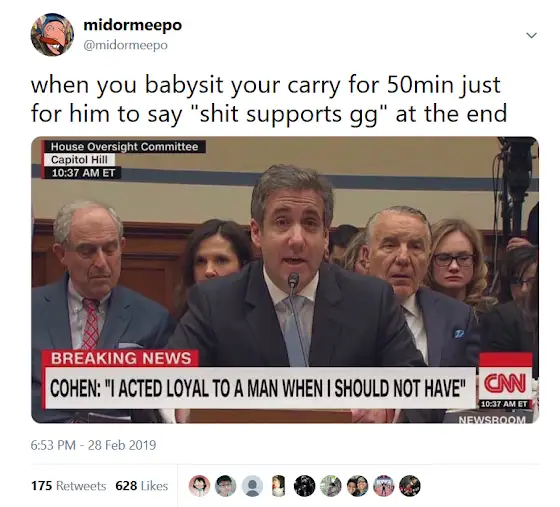This screenshot has width=560, height=507.
Task: Open the narrow cropped woman liker avatar
Action: pyautogui.click(x=279, y=486)
